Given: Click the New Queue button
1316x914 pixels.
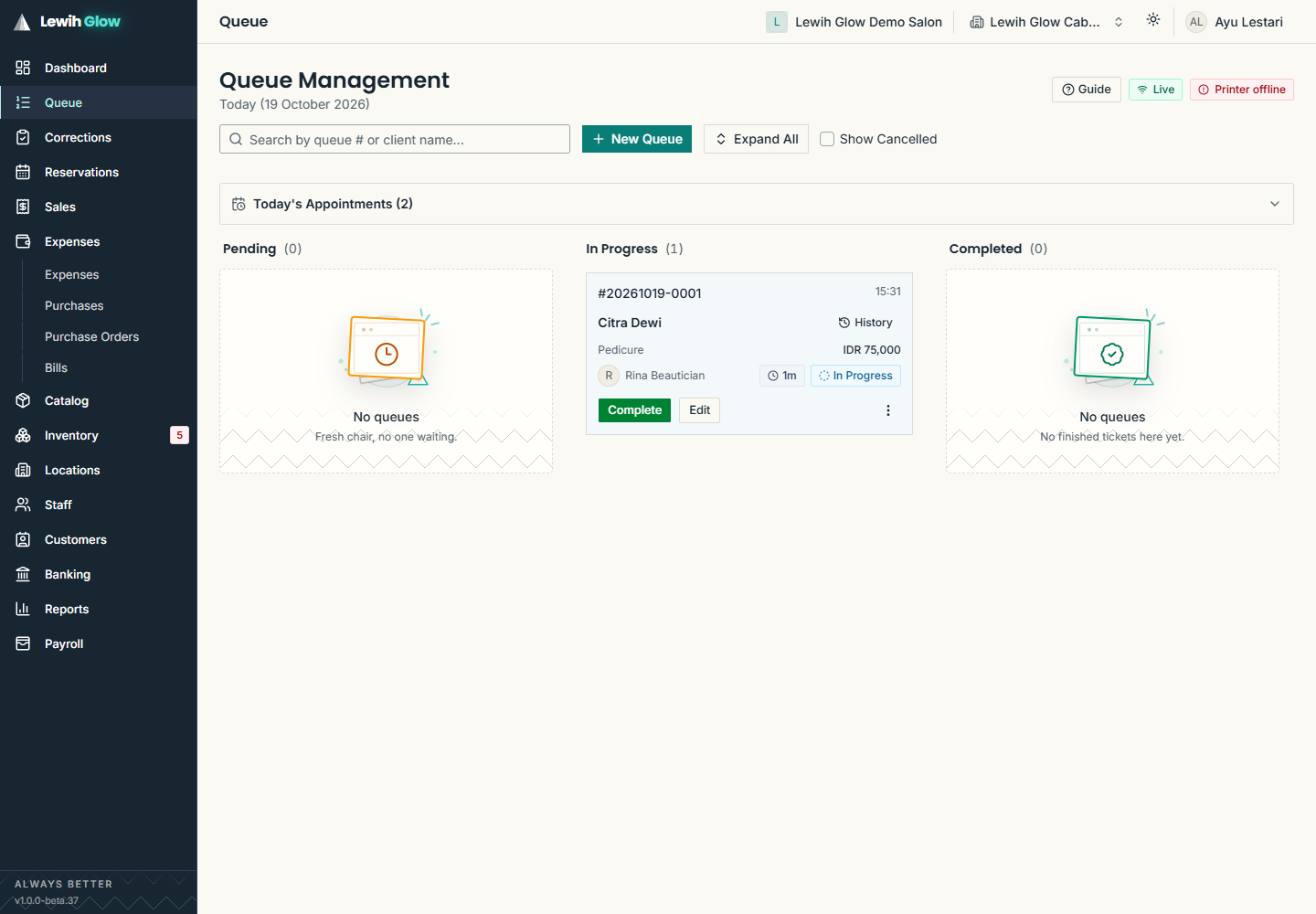Looking at the screenshot, I should click(637, 139).
